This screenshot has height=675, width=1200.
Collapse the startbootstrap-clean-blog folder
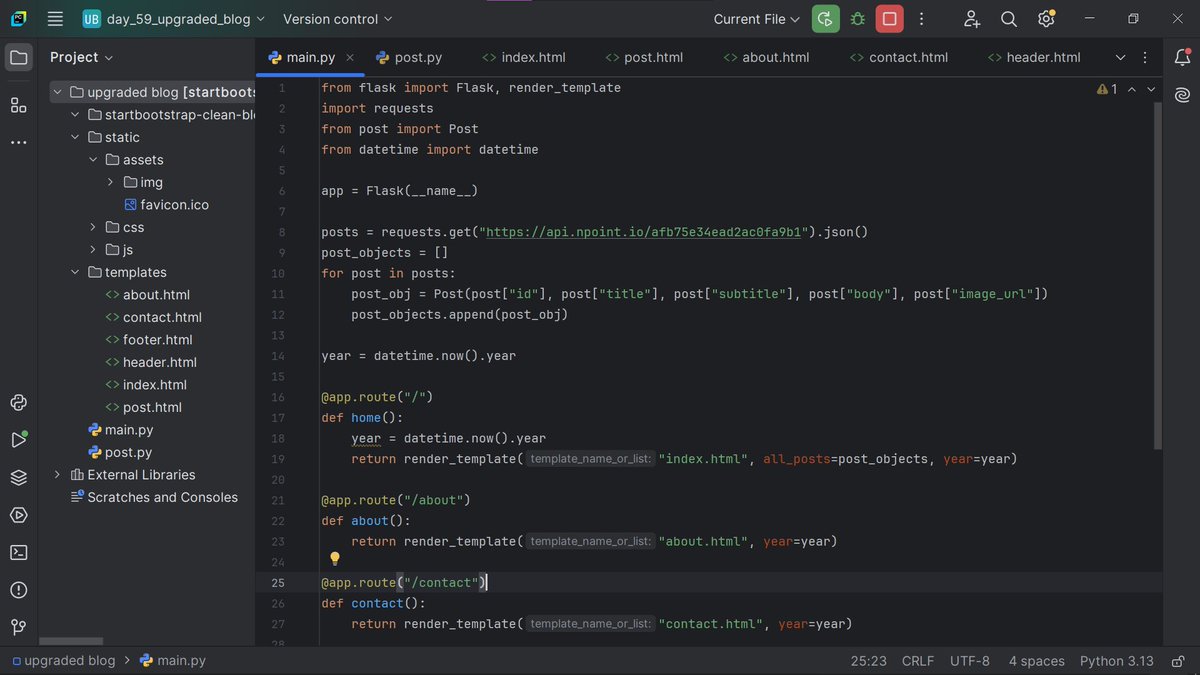tap(75, 115)
